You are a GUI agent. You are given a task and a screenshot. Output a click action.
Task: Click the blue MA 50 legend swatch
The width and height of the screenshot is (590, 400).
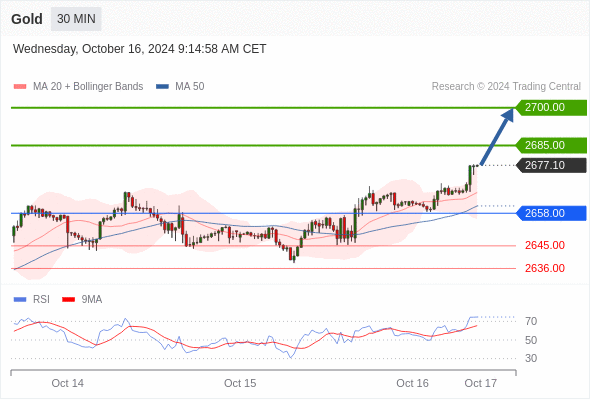162,87
